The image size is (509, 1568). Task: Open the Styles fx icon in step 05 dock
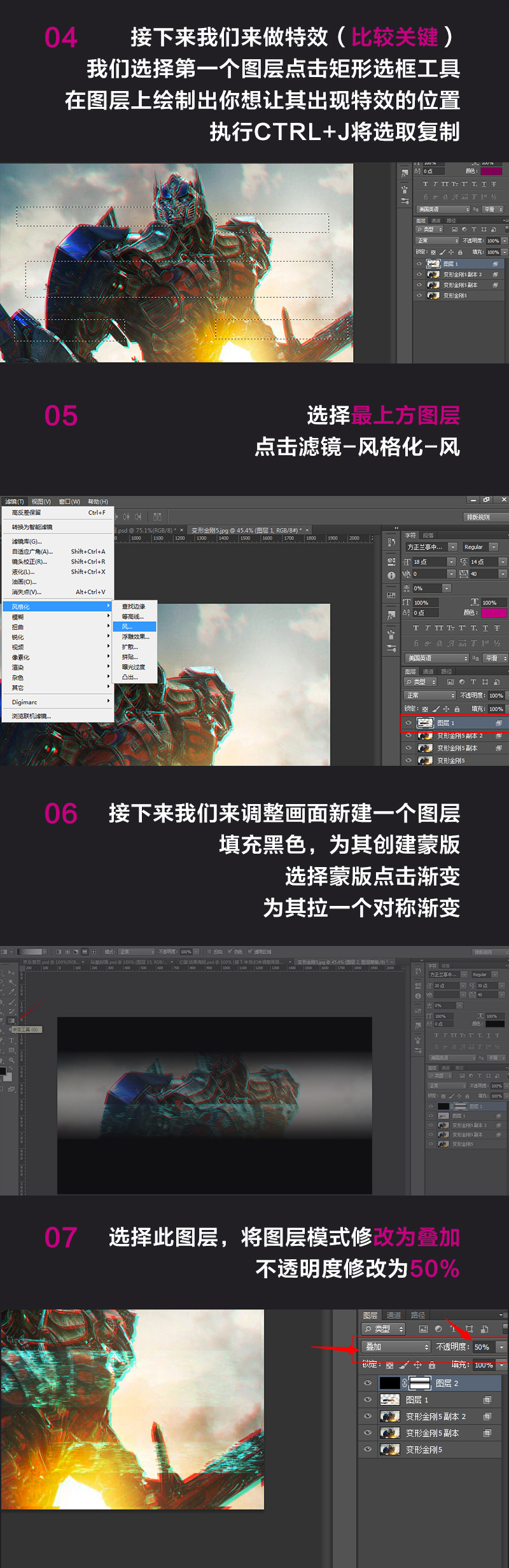coord(391,616)
